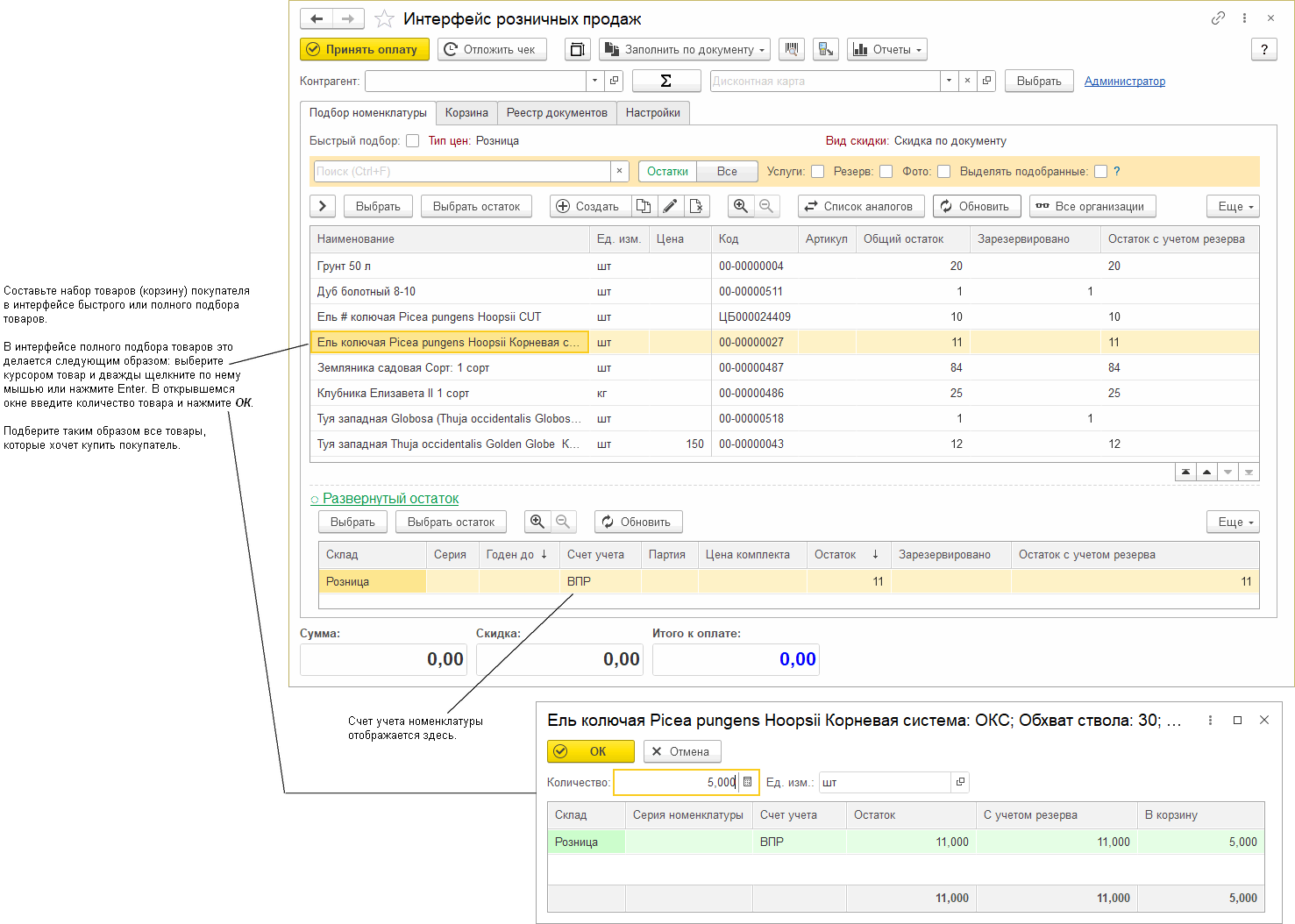Click the barcode search icon
The height and width of the screenshot is (924, 1295).
(792, 50)
